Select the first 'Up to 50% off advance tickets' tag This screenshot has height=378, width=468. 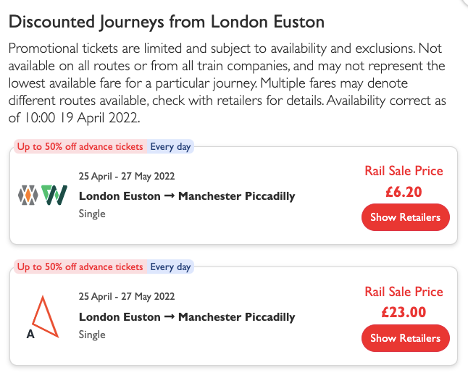click(x=80, y=147)
